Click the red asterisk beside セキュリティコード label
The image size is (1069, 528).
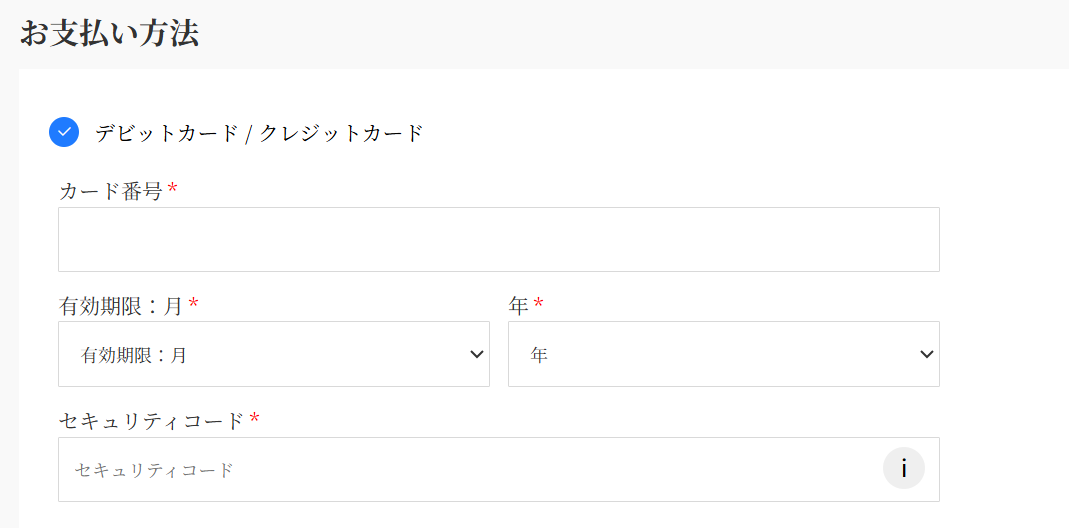point(255,419)
